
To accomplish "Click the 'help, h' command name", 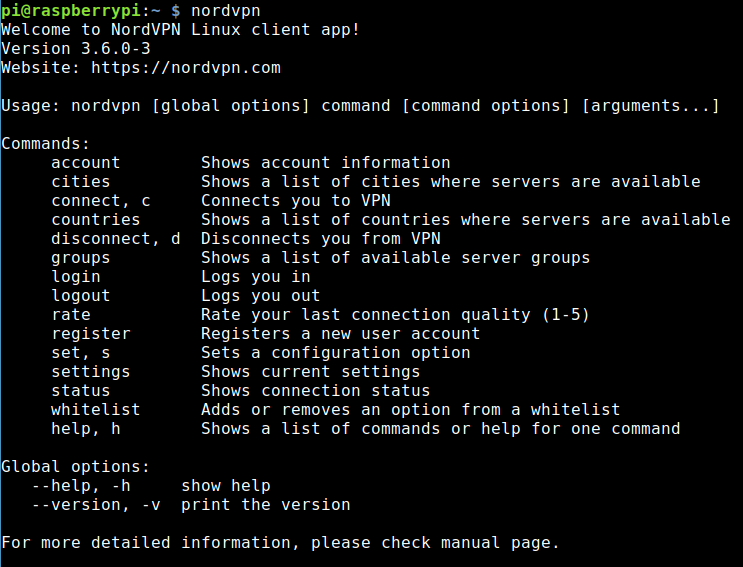I will pyautogui.click(x=86, y=429).
